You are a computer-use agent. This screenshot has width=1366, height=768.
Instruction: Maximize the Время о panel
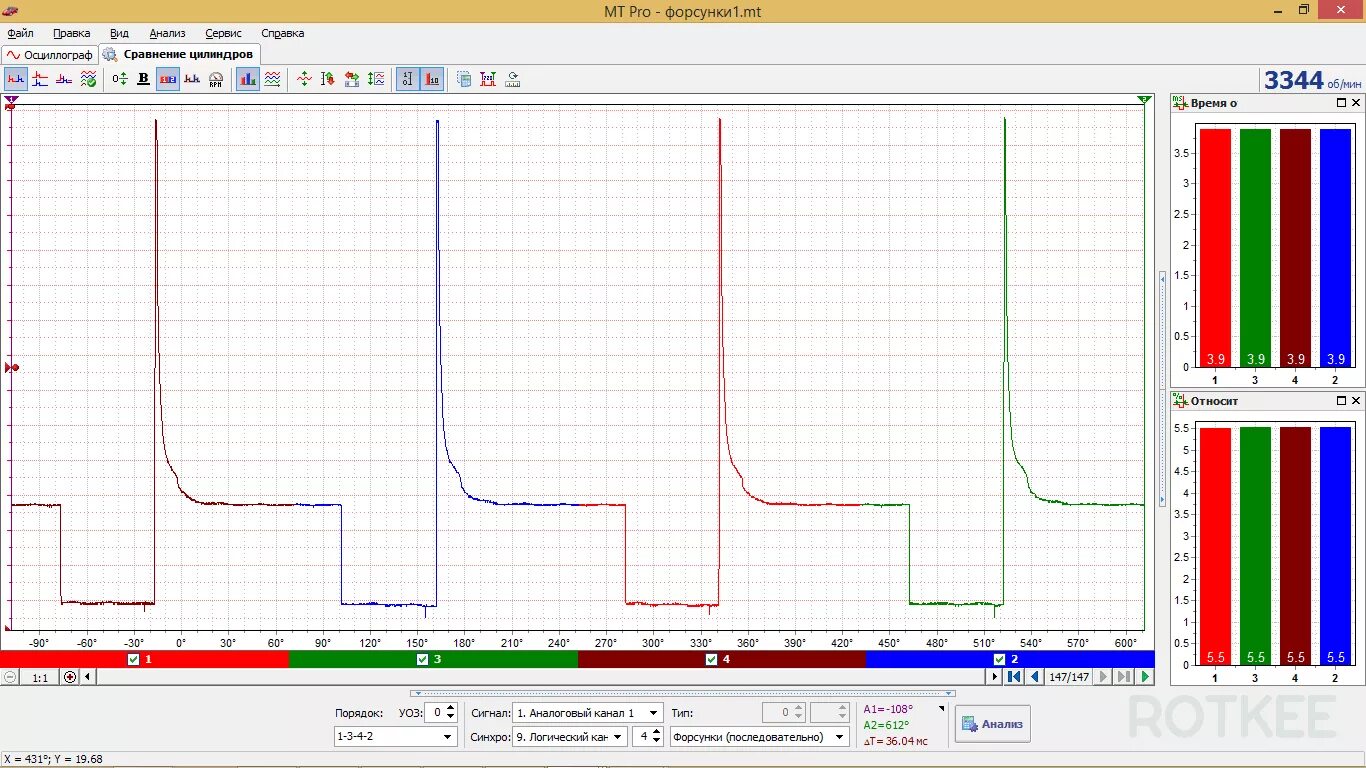[x=1341, y=103]
